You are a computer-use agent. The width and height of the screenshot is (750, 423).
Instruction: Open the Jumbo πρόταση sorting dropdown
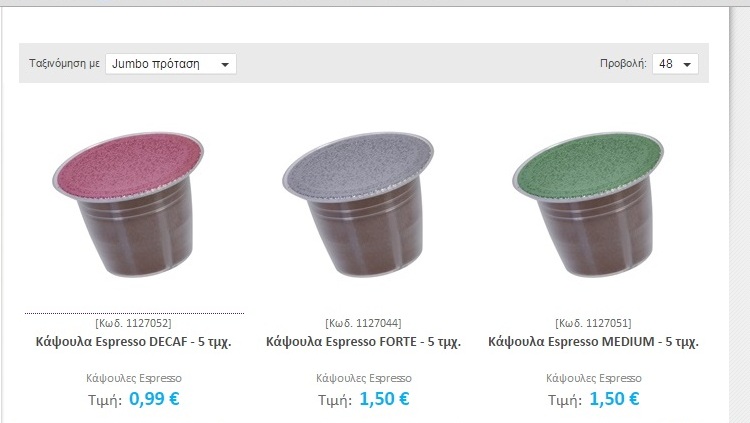[x=171, y=64]
